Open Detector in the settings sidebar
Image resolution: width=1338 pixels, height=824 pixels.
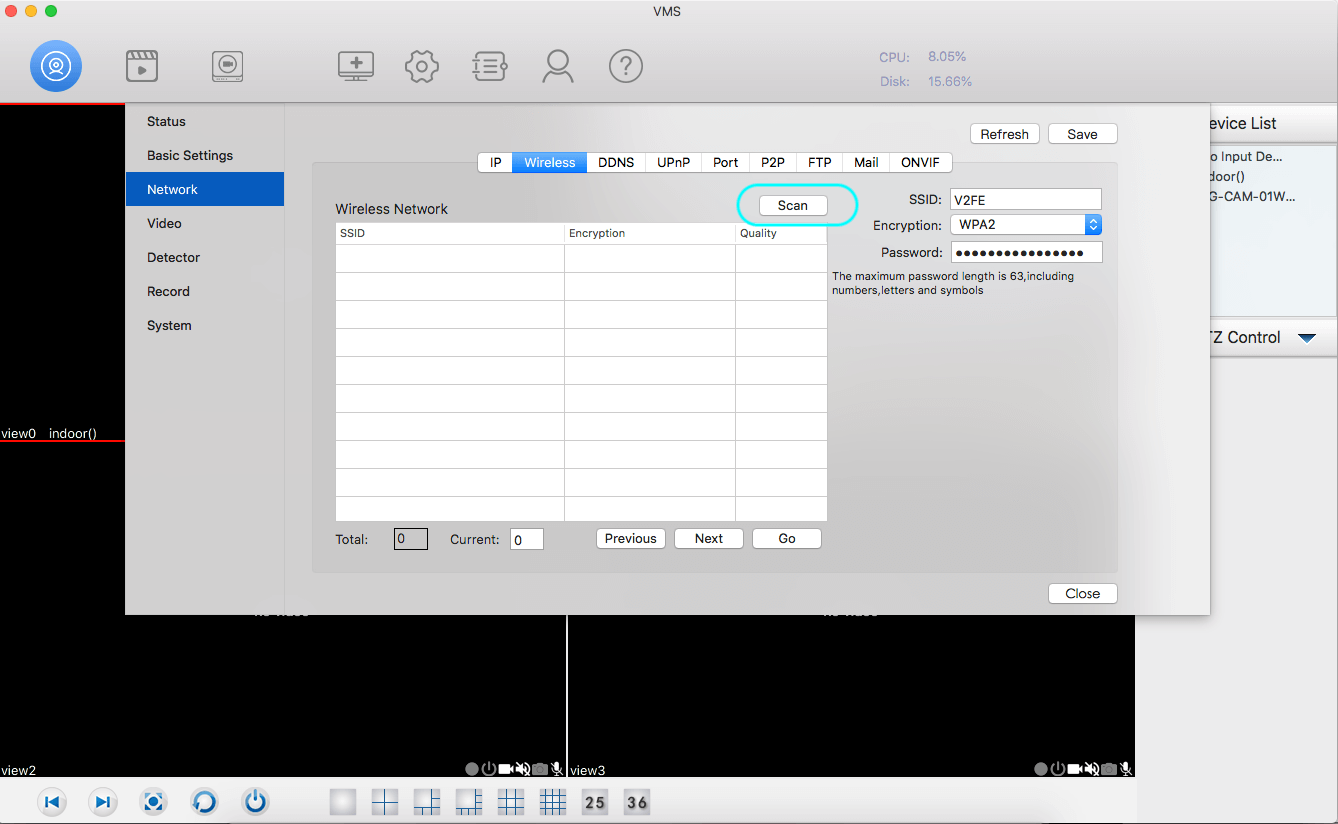[205, 257]
